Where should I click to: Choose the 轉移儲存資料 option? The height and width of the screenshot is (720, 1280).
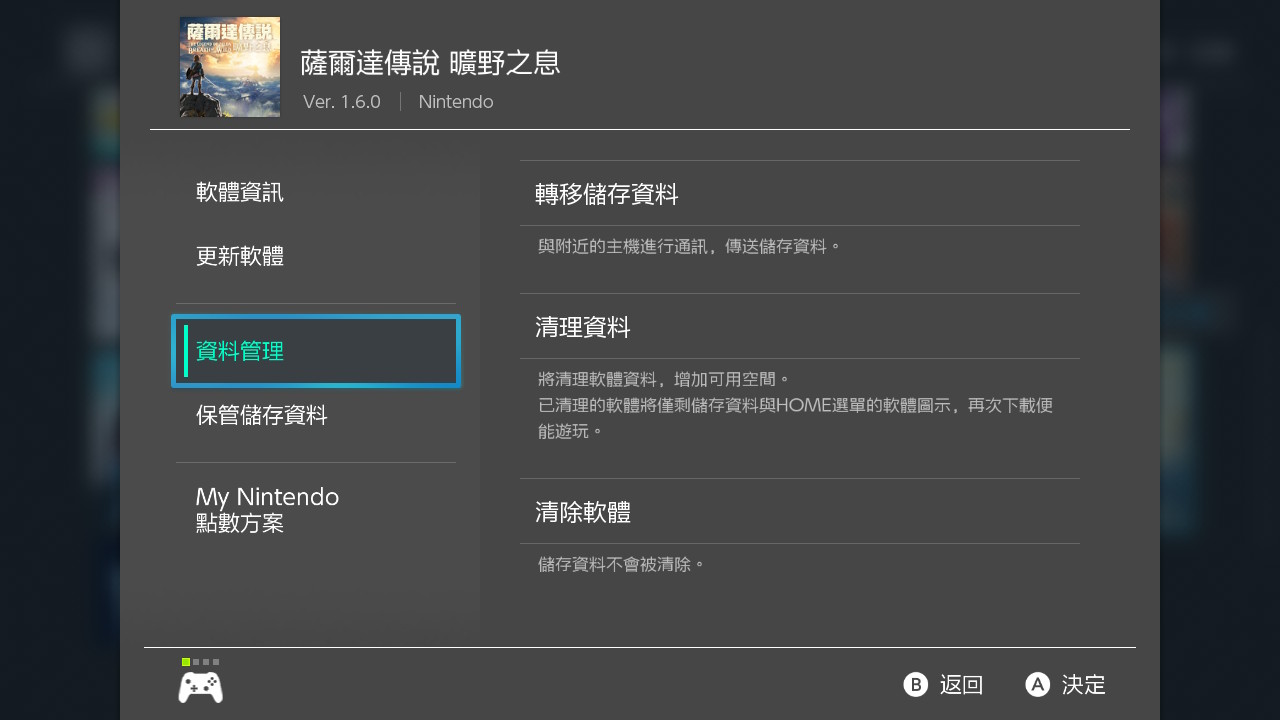coord(800,194)
